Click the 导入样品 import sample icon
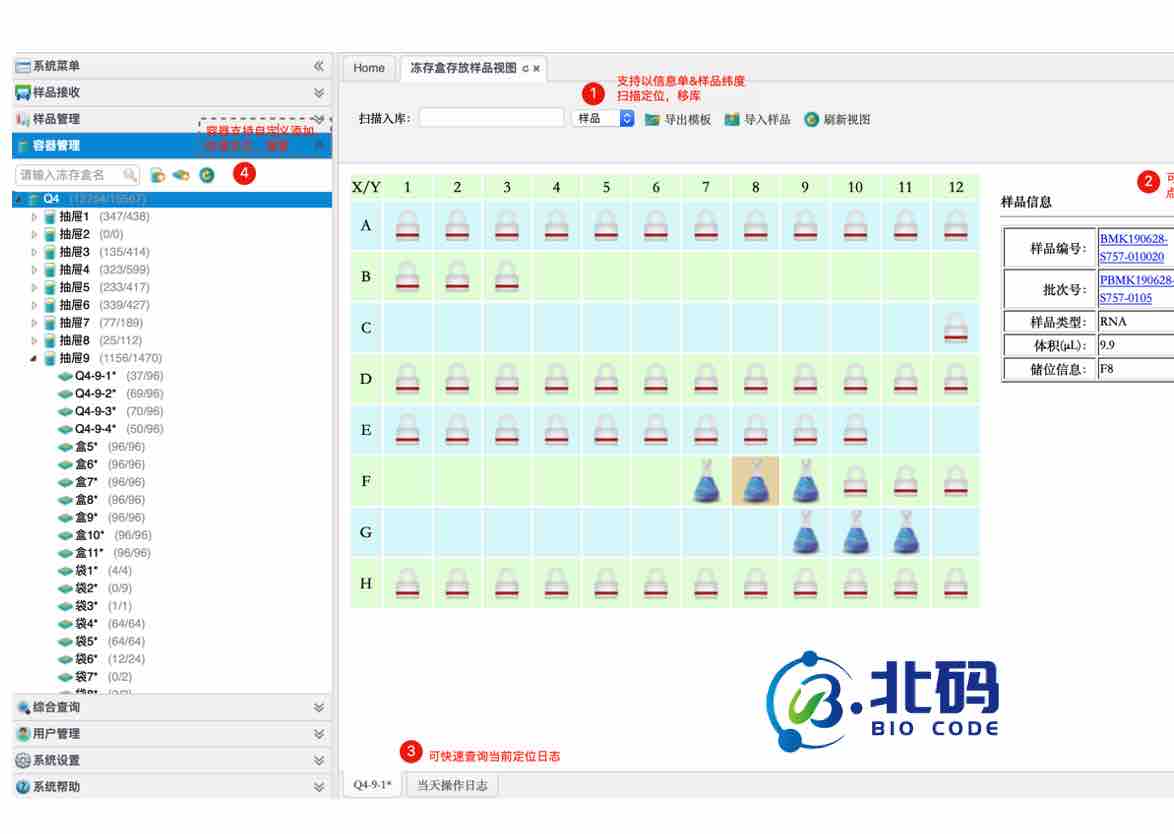1174x834 pixels. point(732,119)
